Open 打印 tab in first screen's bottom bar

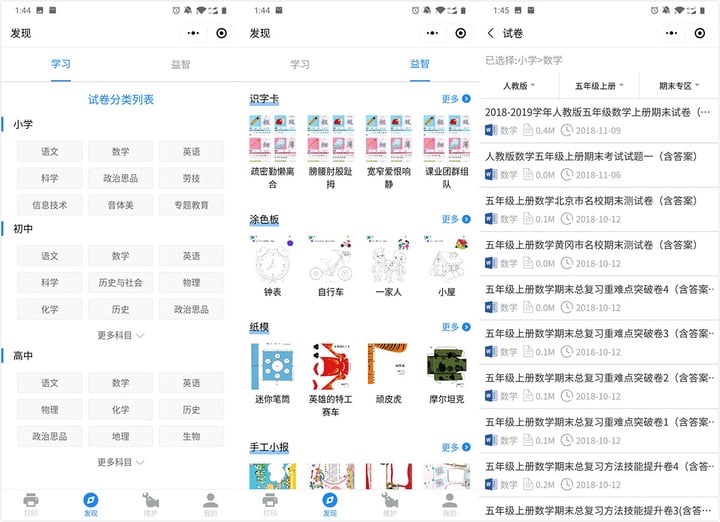(x=31, y=505)
